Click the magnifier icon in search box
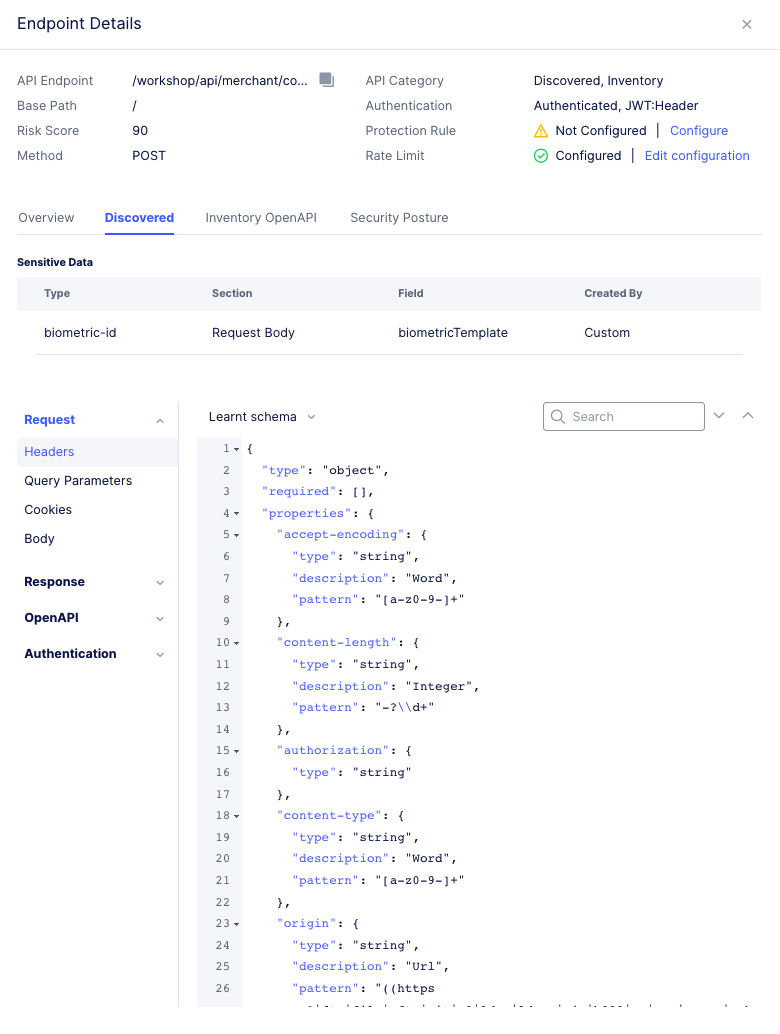The width and height of the screenshot is (780, 1034). click(x=558, y=417)
